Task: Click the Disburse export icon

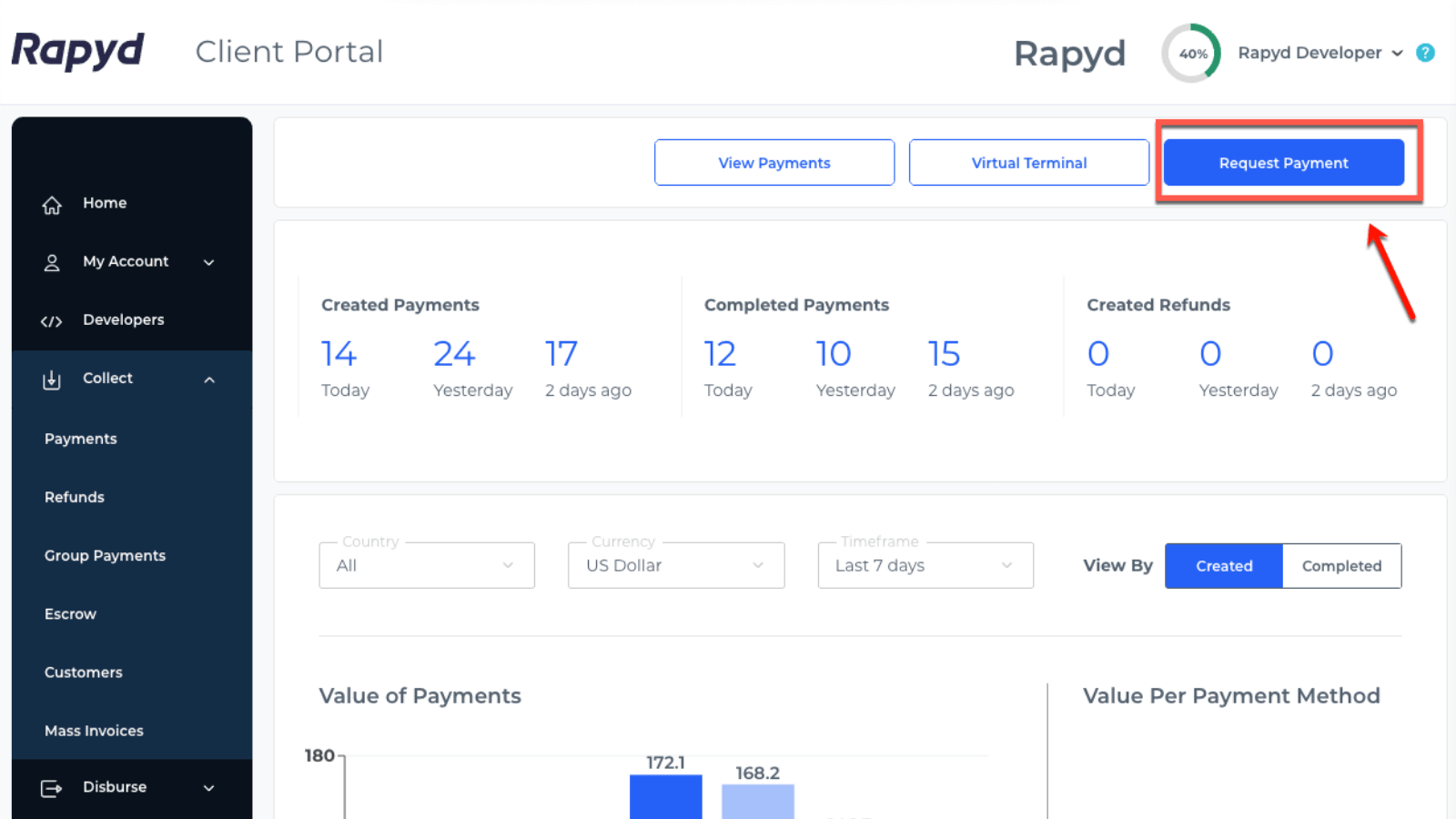Action: [52, 788]
